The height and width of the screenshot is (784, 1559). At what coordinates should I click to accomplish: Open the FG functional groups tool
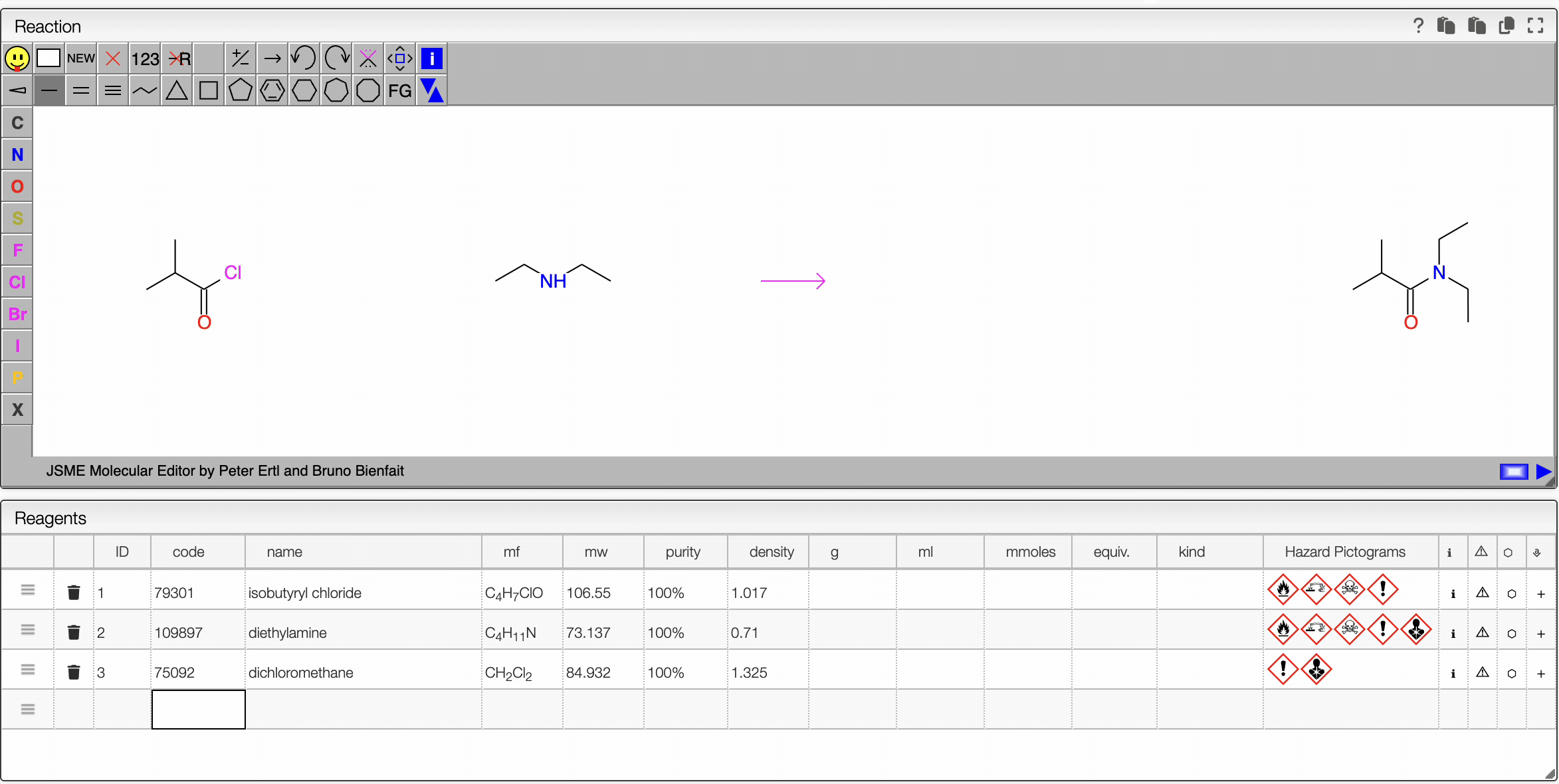click(x=399, y=90)
